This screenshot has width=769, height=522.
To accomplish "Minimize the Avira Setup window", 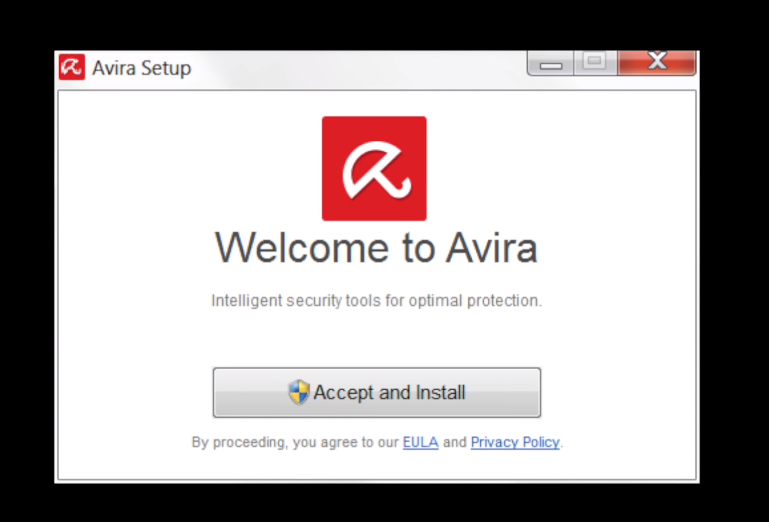I will 551,63.
